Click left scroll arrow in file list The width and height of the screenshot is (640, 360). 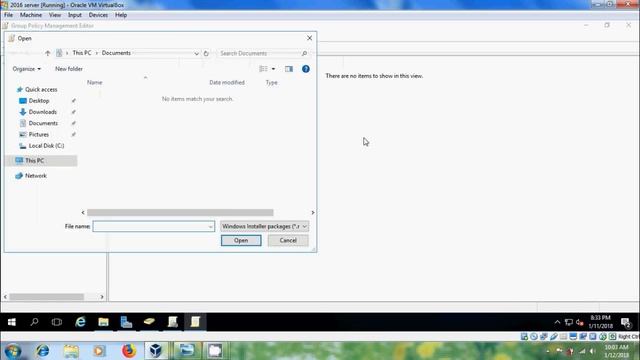point(83,213)
